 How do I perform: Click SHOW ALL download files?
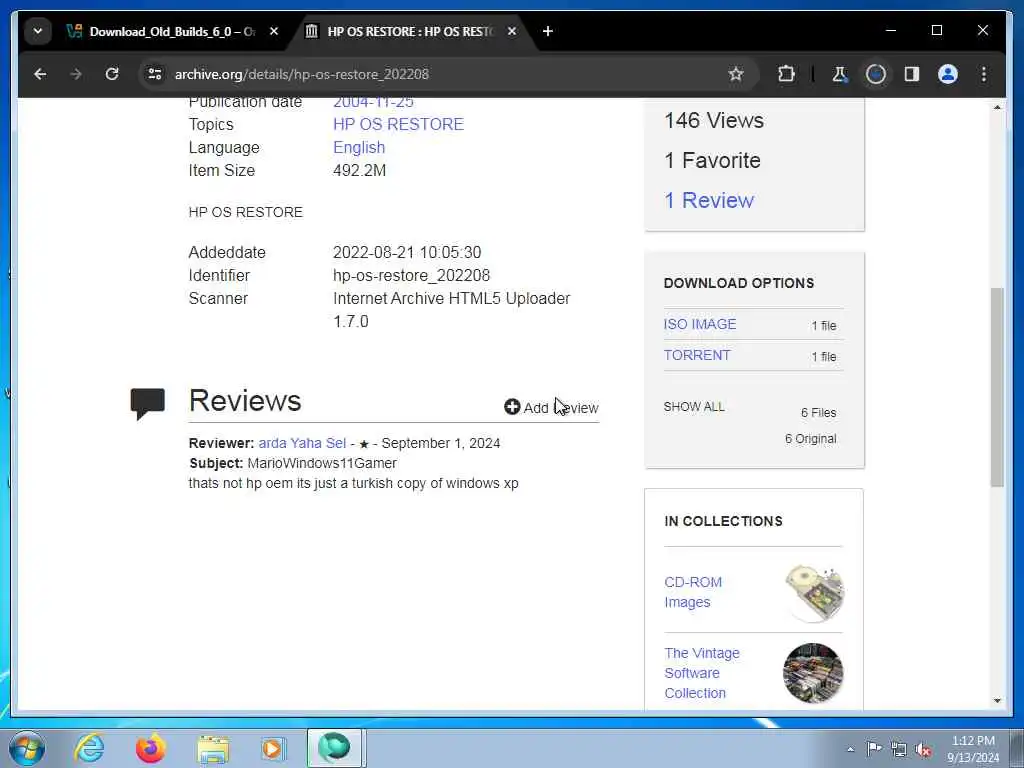[x=694, y=407]
